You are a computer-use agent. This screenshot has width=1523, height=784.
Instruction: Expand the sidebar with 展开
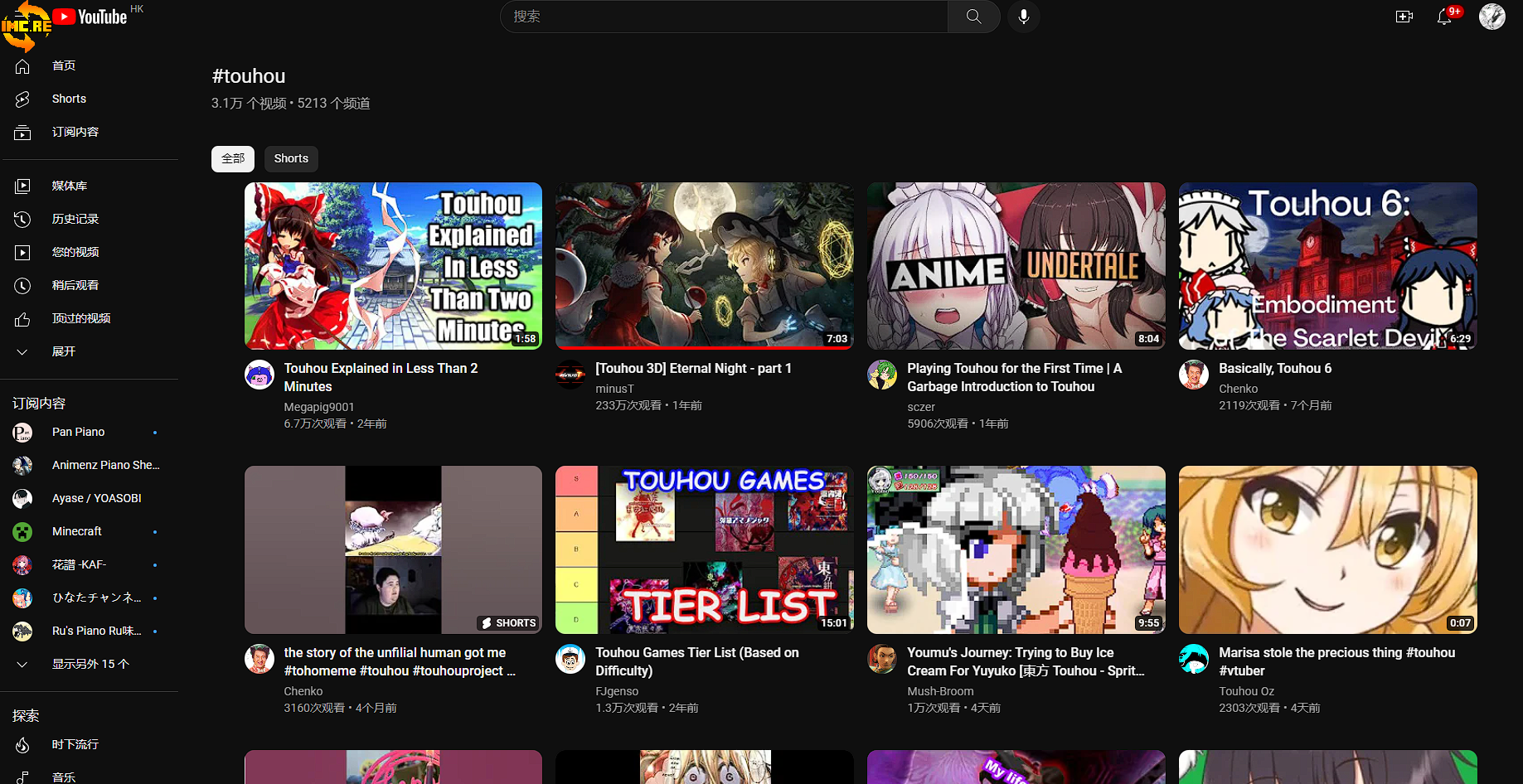pyautogui.click(x=63, y=351)
